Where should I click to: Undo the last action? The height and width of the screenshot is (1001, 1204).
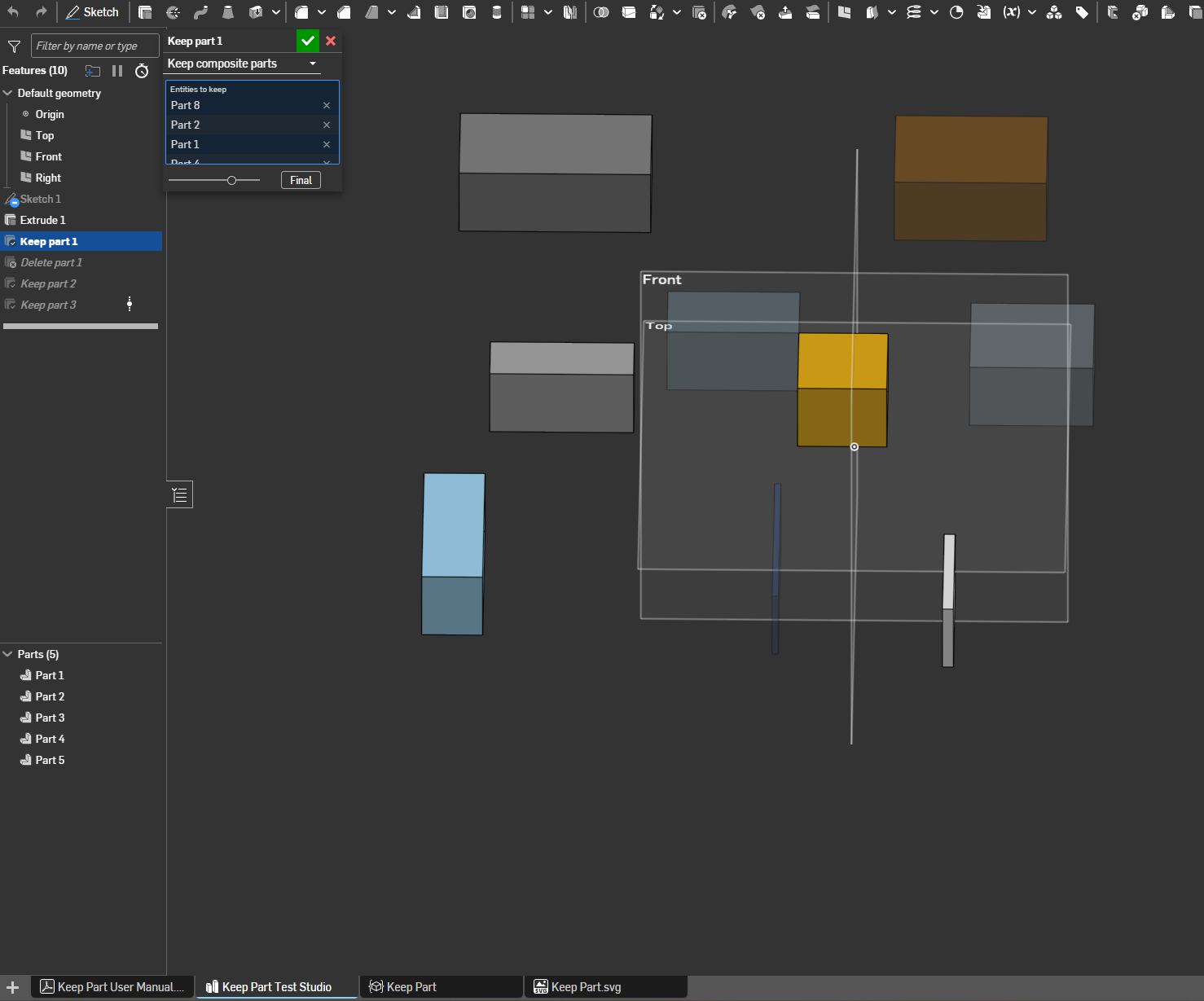(x=13, y=12)
